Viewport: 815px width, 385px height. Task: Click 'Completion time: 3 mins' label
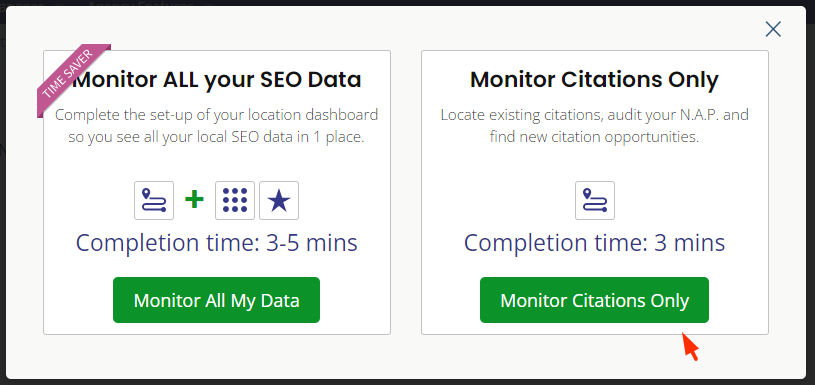pos(594,243)
